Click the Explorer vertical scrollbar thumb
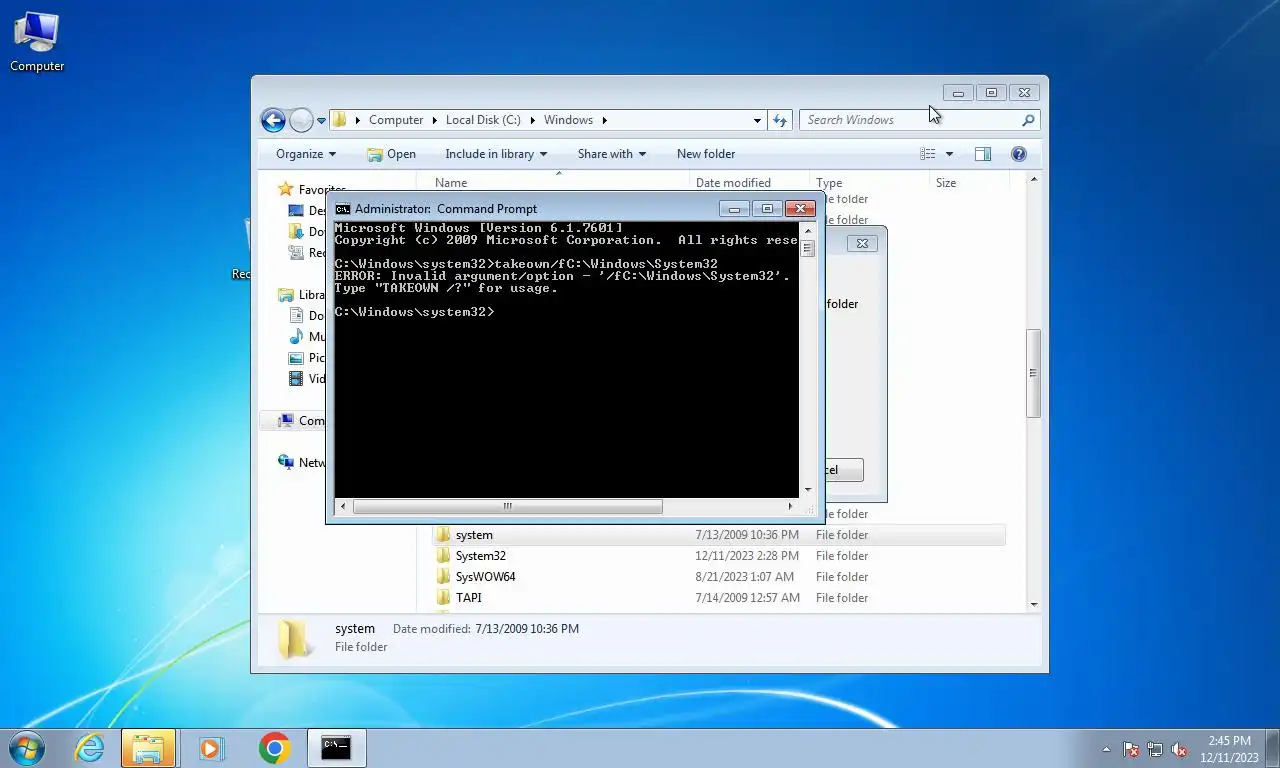The height and width of the screenshot is (768, 1280). pyautogui.click(x=1034, y=374)
